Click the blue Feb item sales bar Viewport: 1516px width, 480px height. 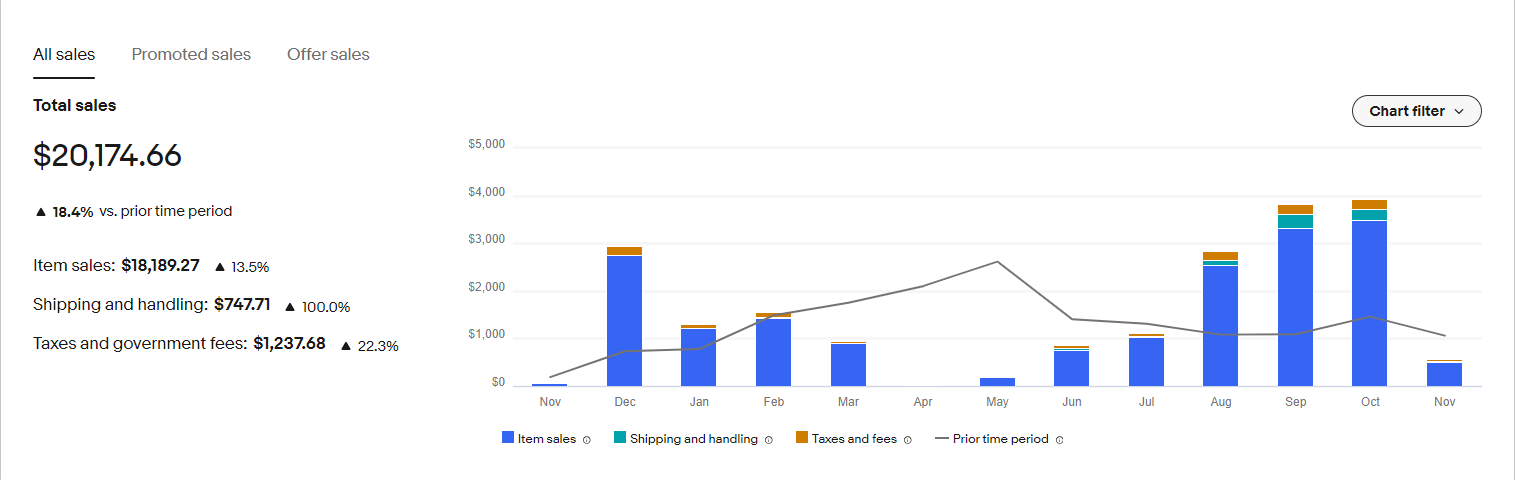point(773,352)
